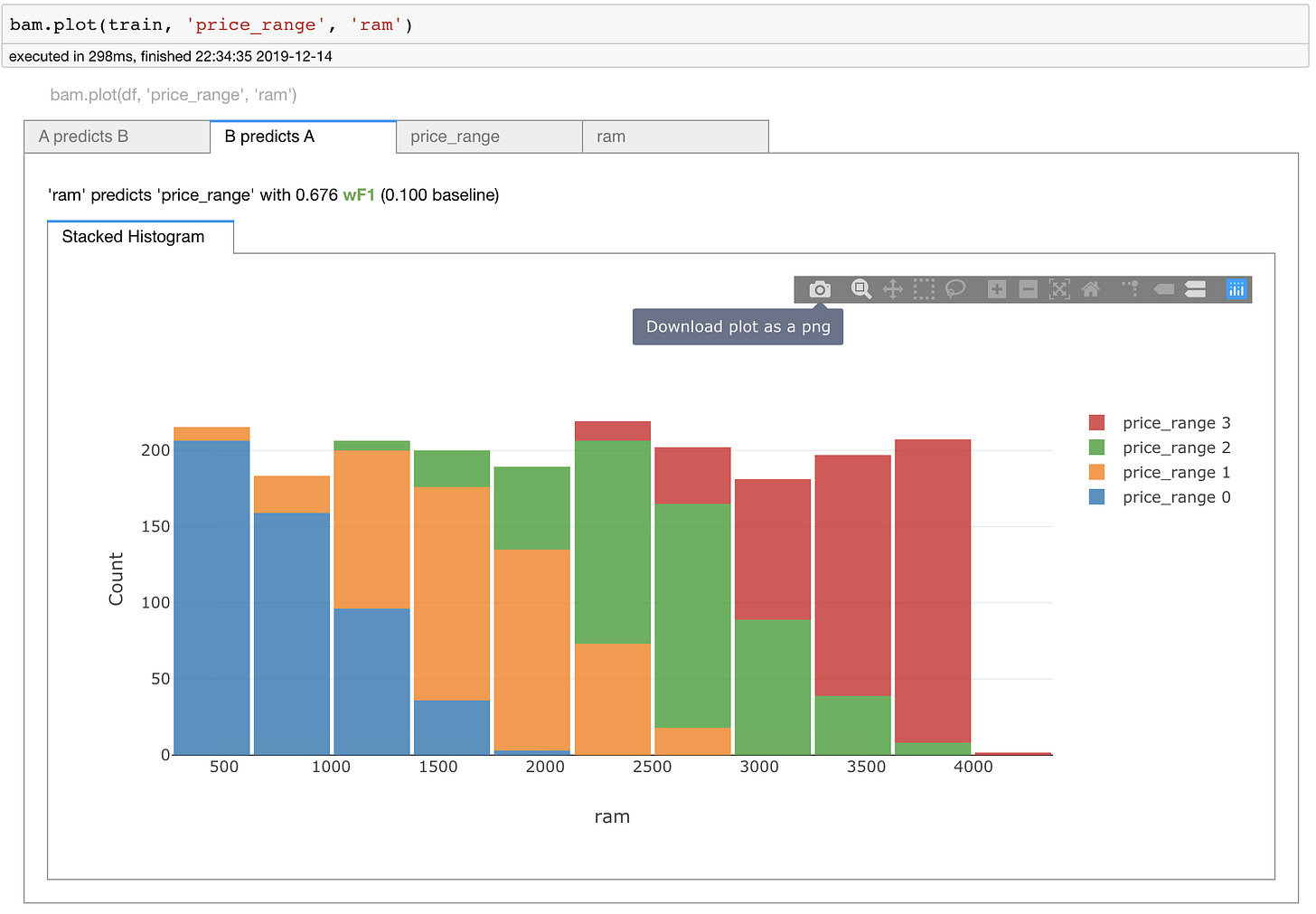This screenshot has height=914, width=1316.
Task: Click the orange price_range 1 legend swatch
Action: tap(1097, 472)
